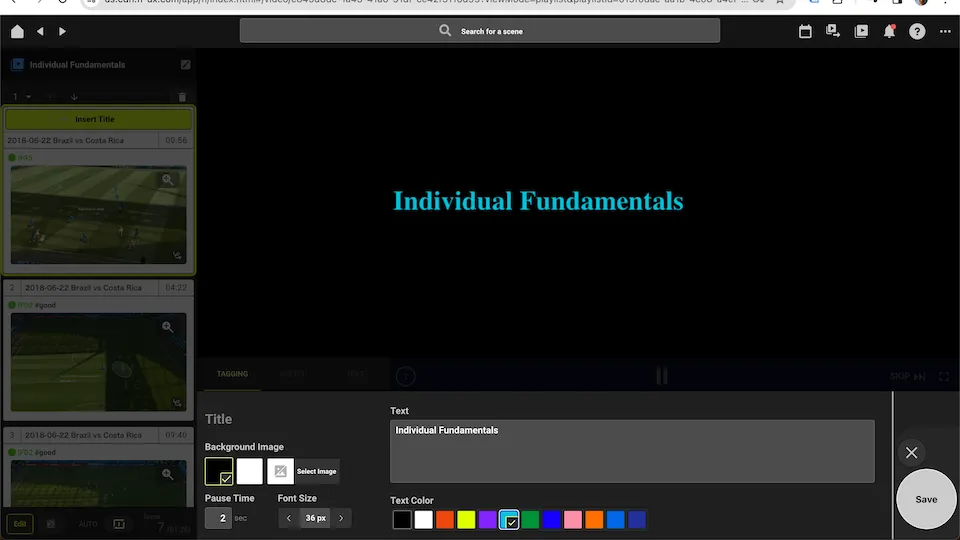960x540 pixels.
Task: Delete clip with the trash icon
Action: pos(182,97)
